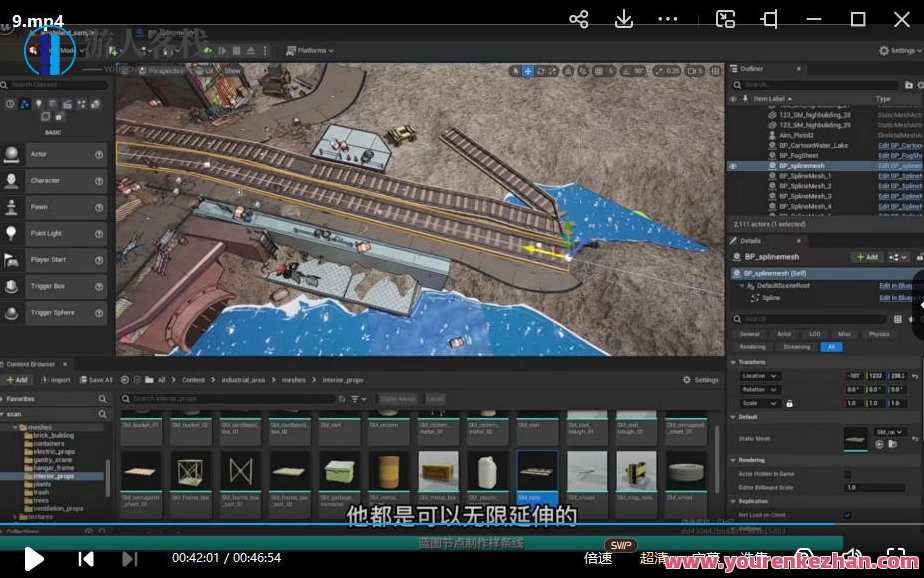924x578 pixels.
Task: Select the Point Light actor icon
Action: coord(12,233)
